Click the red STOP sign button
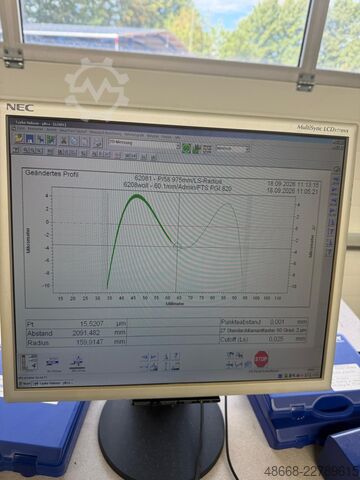The image size is (360, 480). tap(261, 359)
